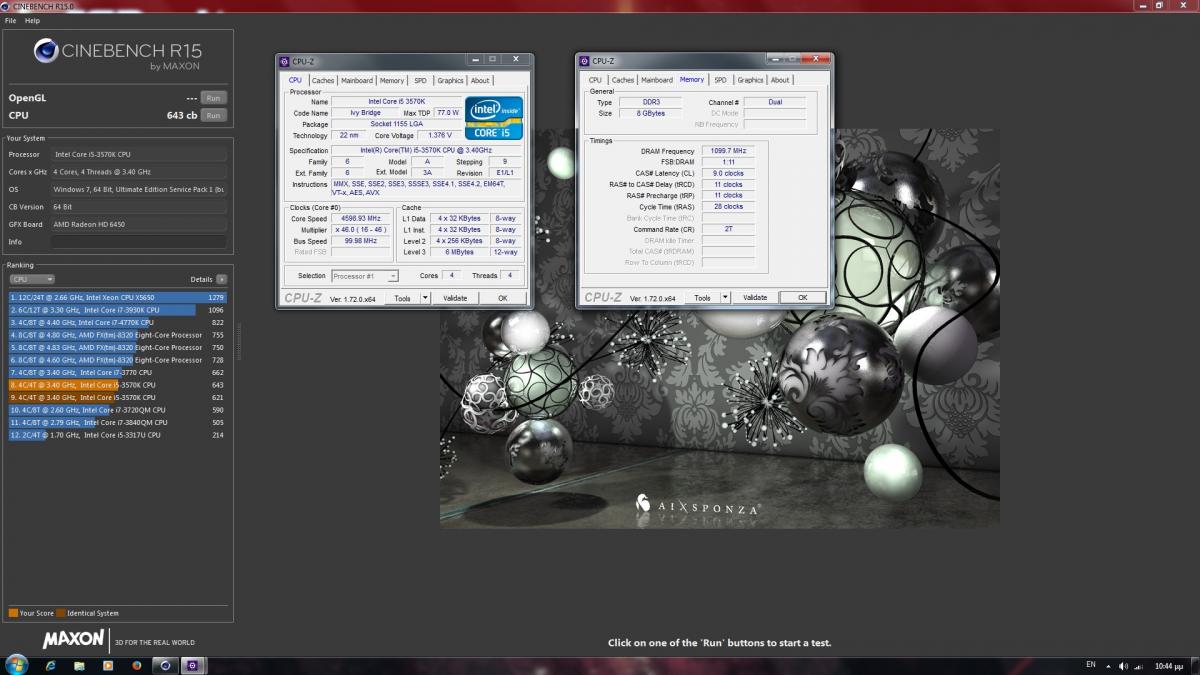Select the Core i7-3840QM ranking entry
The height and width of the screenshot is (675, 1200).
point(118,422)
